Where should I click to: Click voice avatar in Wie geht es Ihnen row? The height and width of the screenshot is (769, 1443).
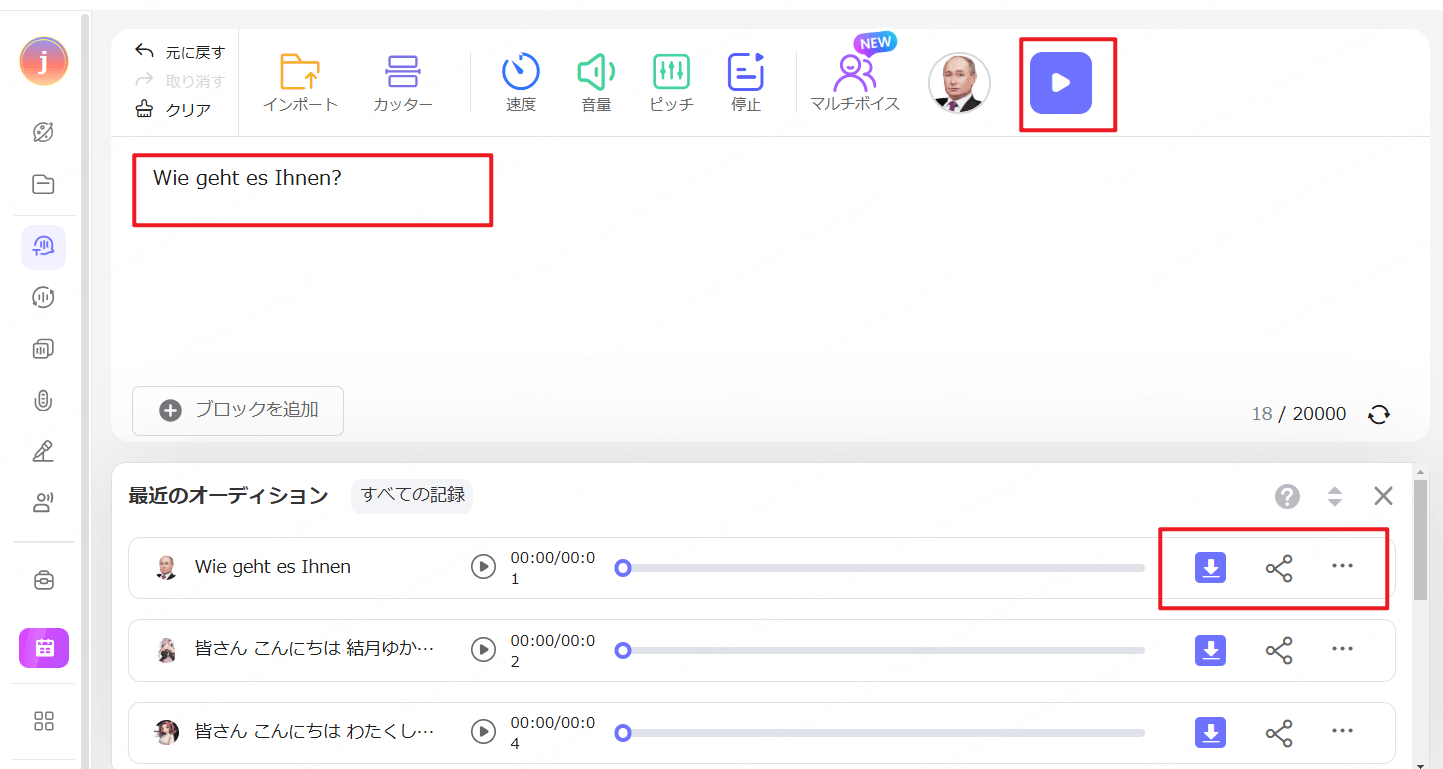click(166, 568)
